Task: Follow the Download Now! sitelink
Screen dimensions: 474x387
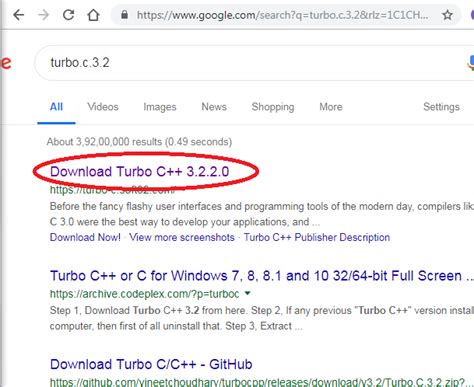Action: [x=85, y=237]
